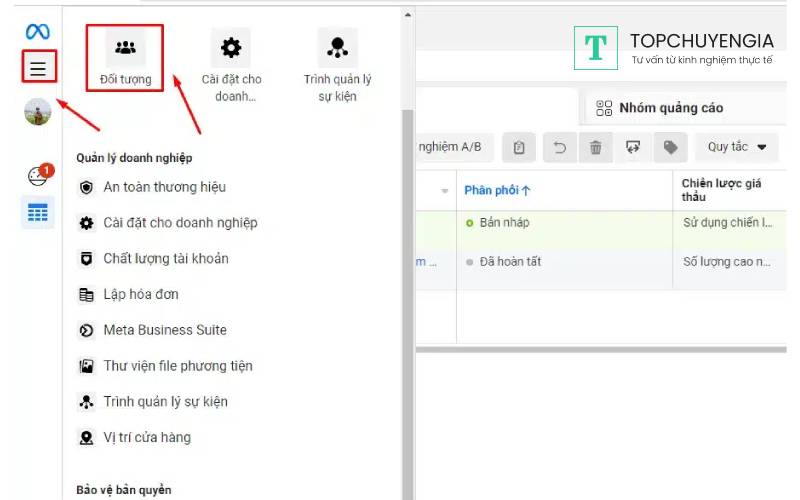Select Vị trí cửa hàng menu item
The image size is (800, 500).
(147, 437)
